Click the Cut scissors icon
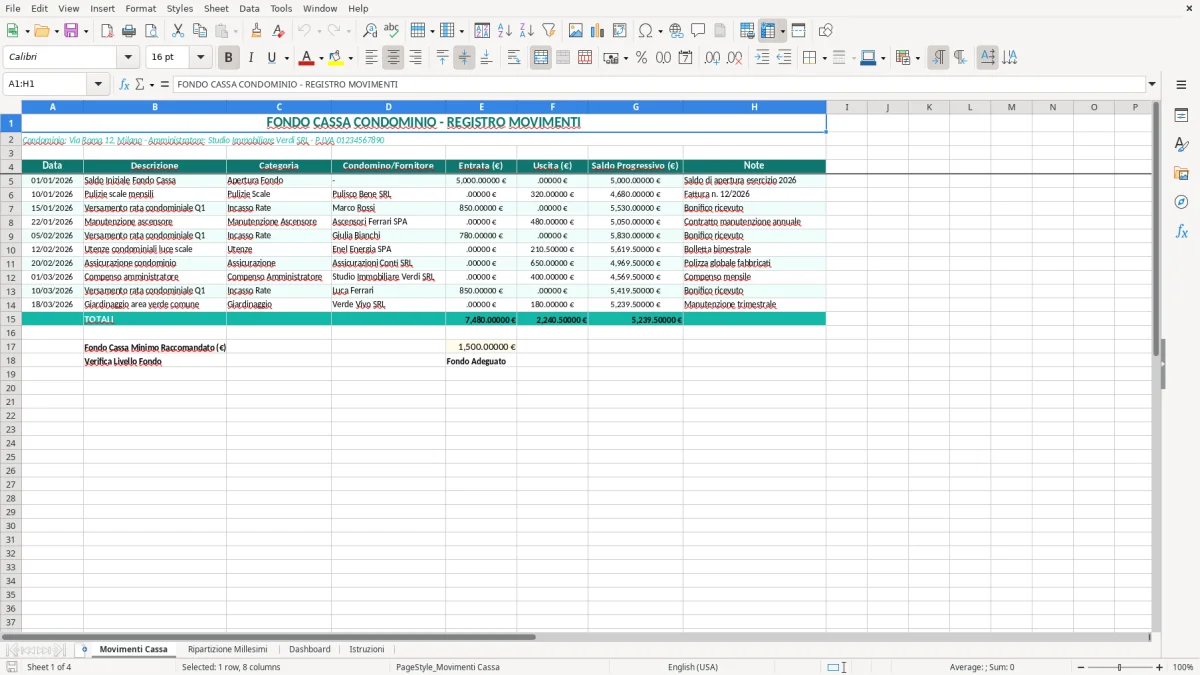The width and height of the screenshot is (1200, 675). point(178,31)
